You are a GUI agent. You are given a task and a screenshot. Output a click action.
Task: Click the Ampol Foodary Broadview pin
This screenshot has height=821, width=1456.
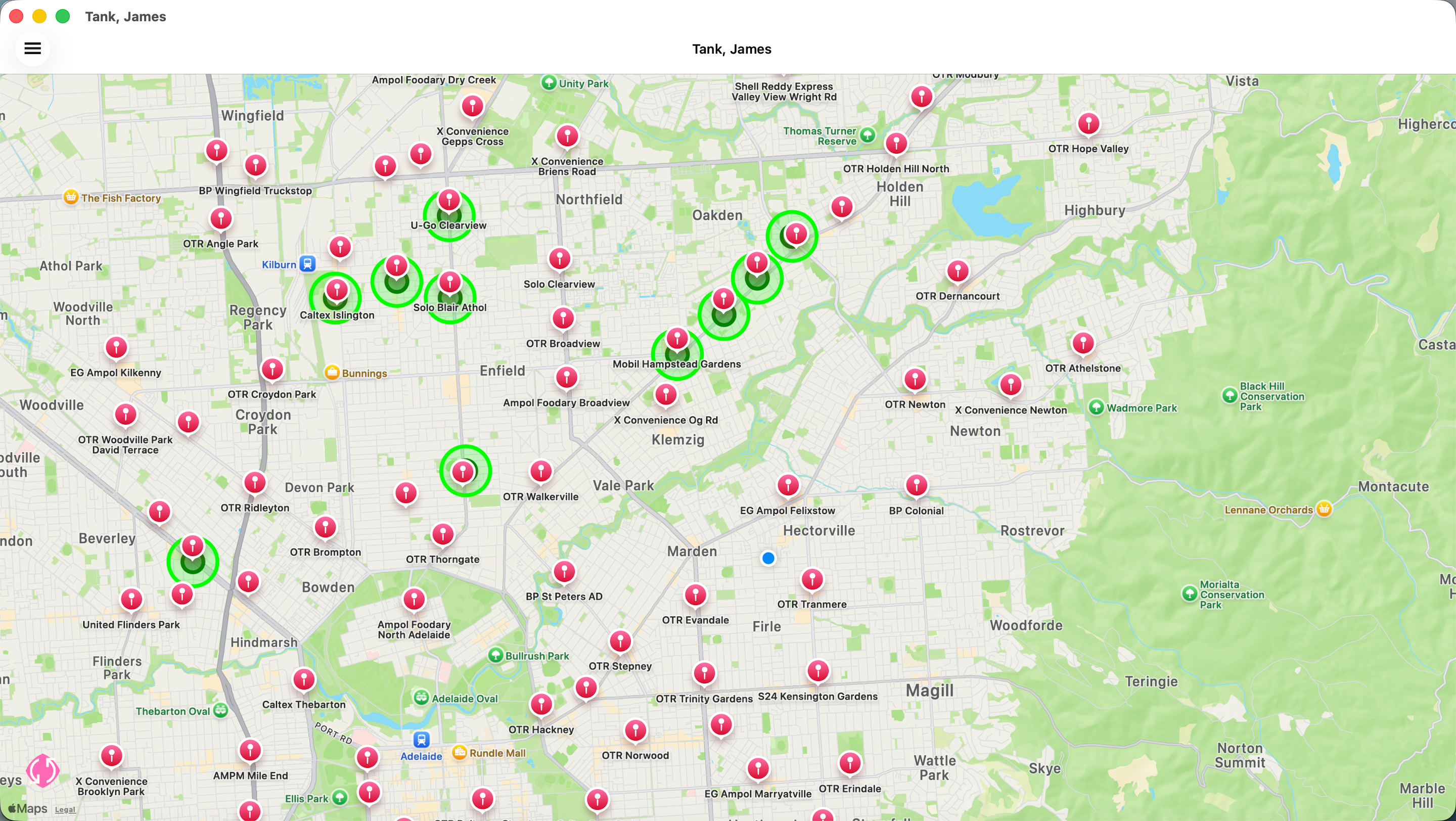pos(566,378)
